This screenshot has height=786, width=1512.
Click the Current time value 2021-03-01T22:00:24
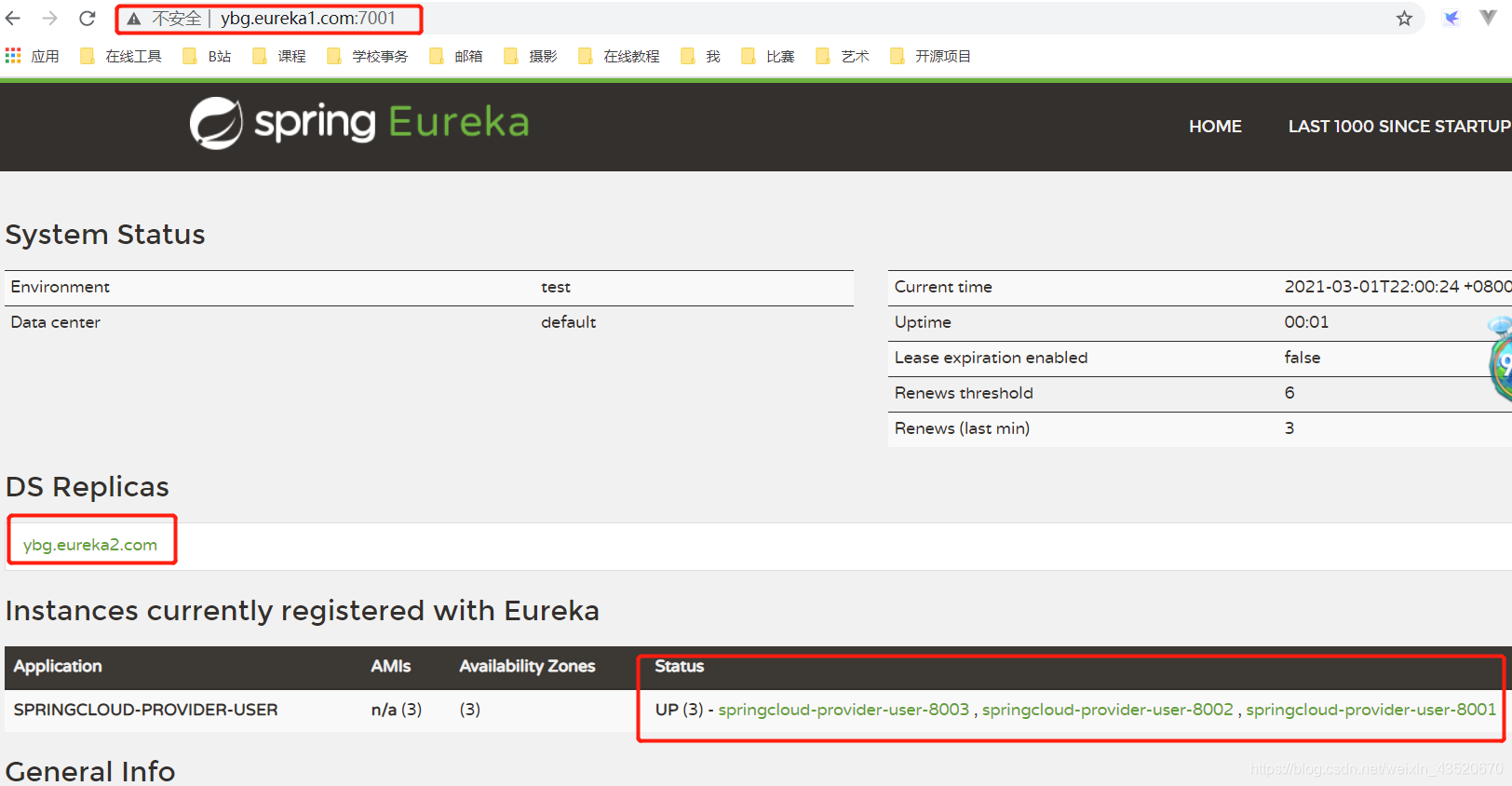1397,287
